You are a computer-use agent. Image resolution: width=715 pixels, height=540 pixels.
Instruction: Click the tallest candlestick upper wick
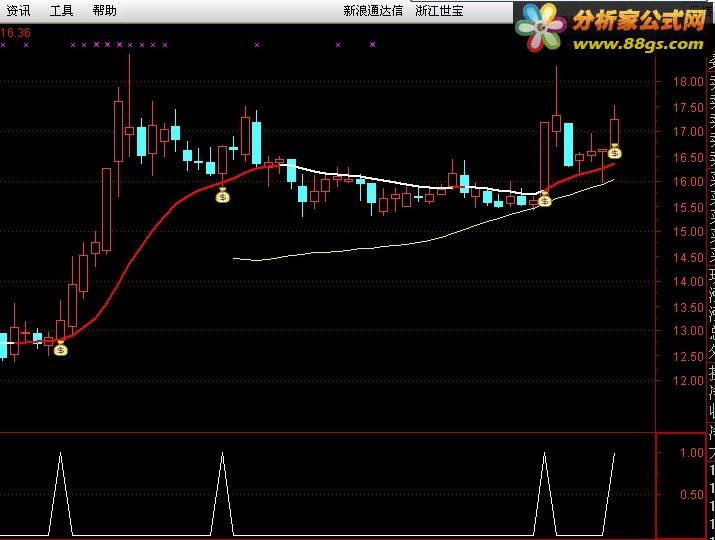(x=130, y=90)
